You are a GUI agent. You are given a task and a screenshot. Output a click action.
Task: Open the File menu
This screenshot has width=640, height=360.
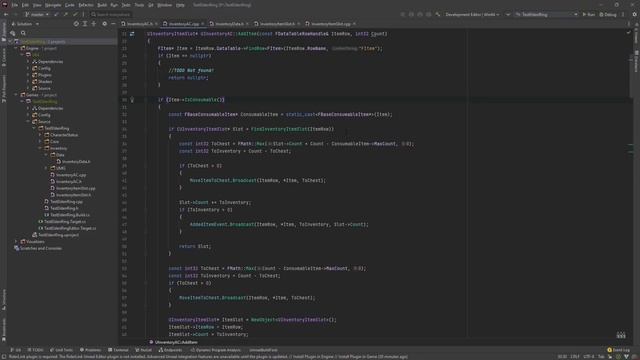15,5
